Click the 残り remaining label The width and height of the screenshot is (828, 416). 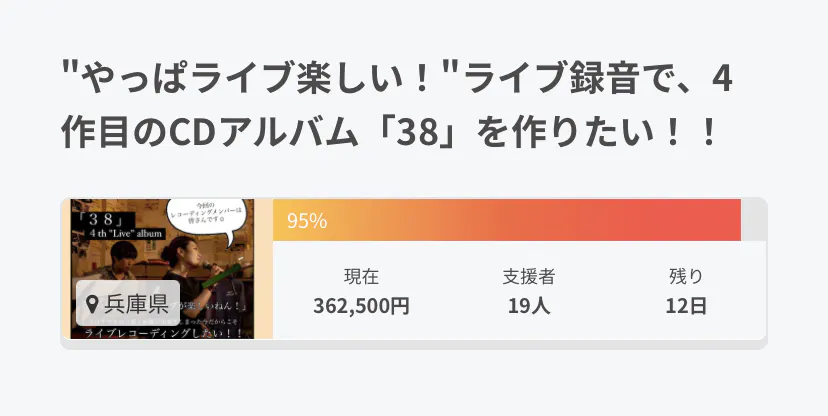[x=686, y=277]
